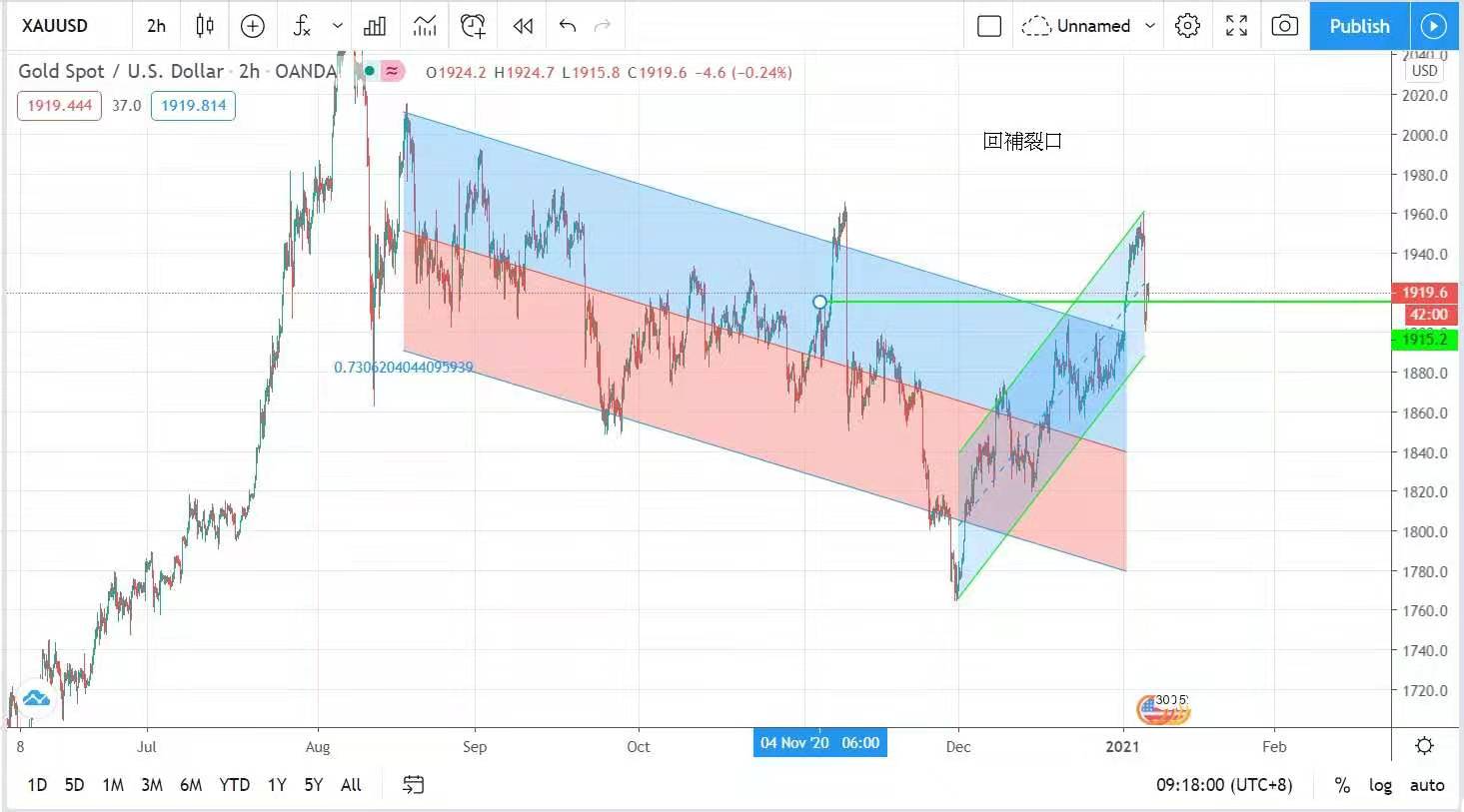Viewport: 1464px width, 812px height.
Task: Enter fullscreen mode
Action: click(1236, 26)
